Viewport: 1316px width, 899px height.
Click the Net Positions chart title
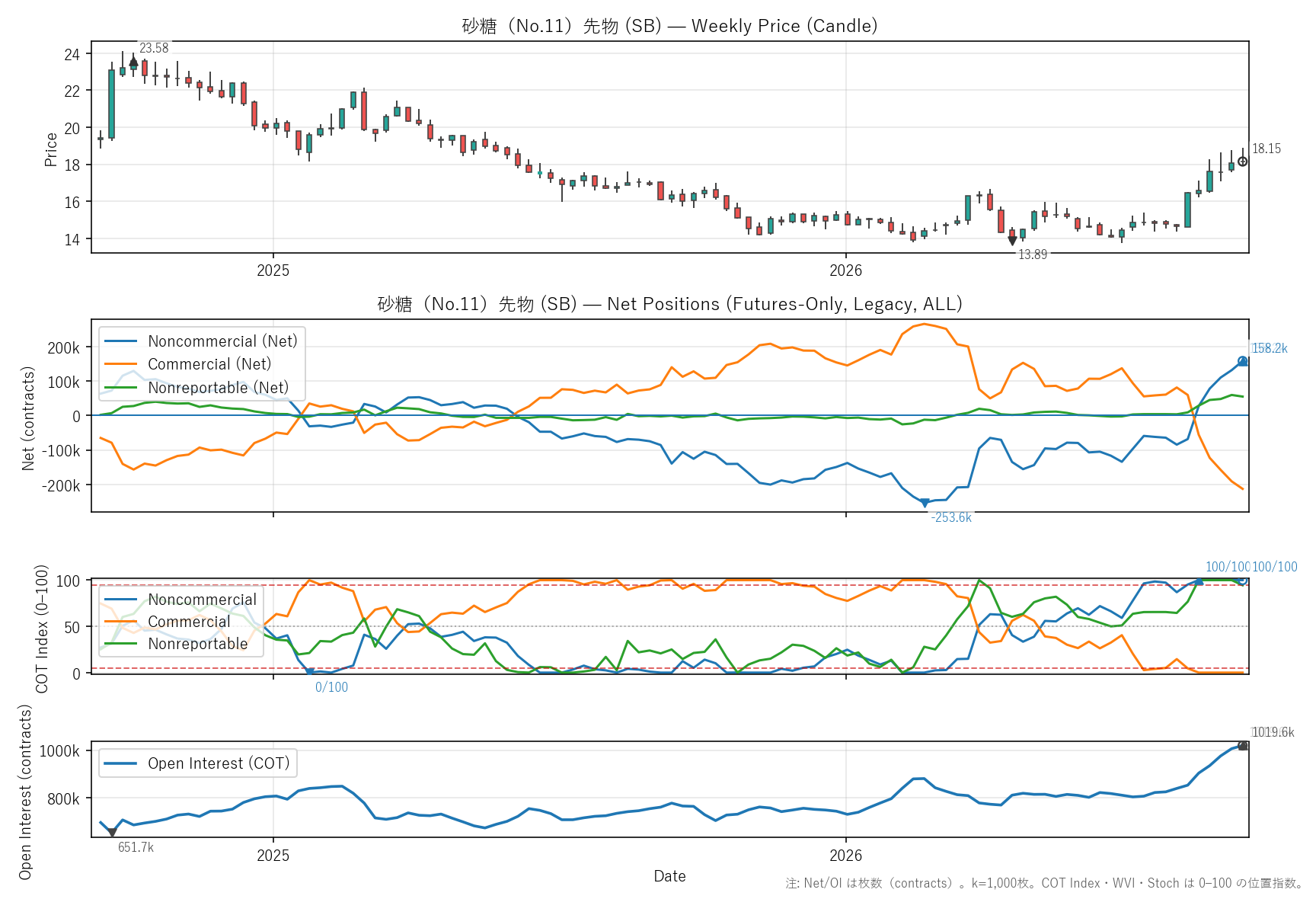click(669, 304)
